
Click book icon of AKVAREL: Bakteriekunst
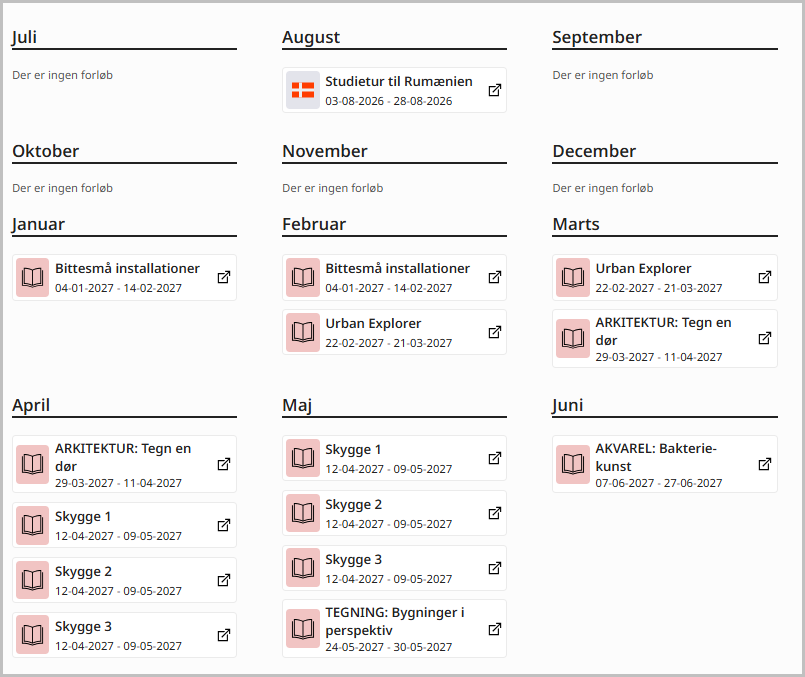pos(573,464)
